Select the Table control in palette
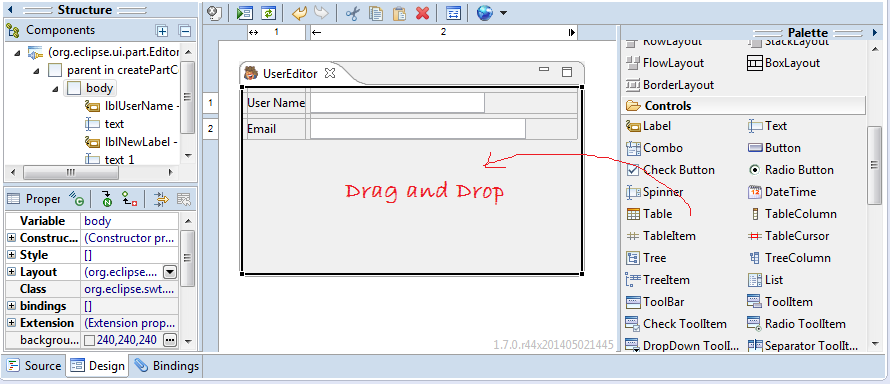Image resolution: width=890 pixels, height=384 pixels. pos(649,214)
